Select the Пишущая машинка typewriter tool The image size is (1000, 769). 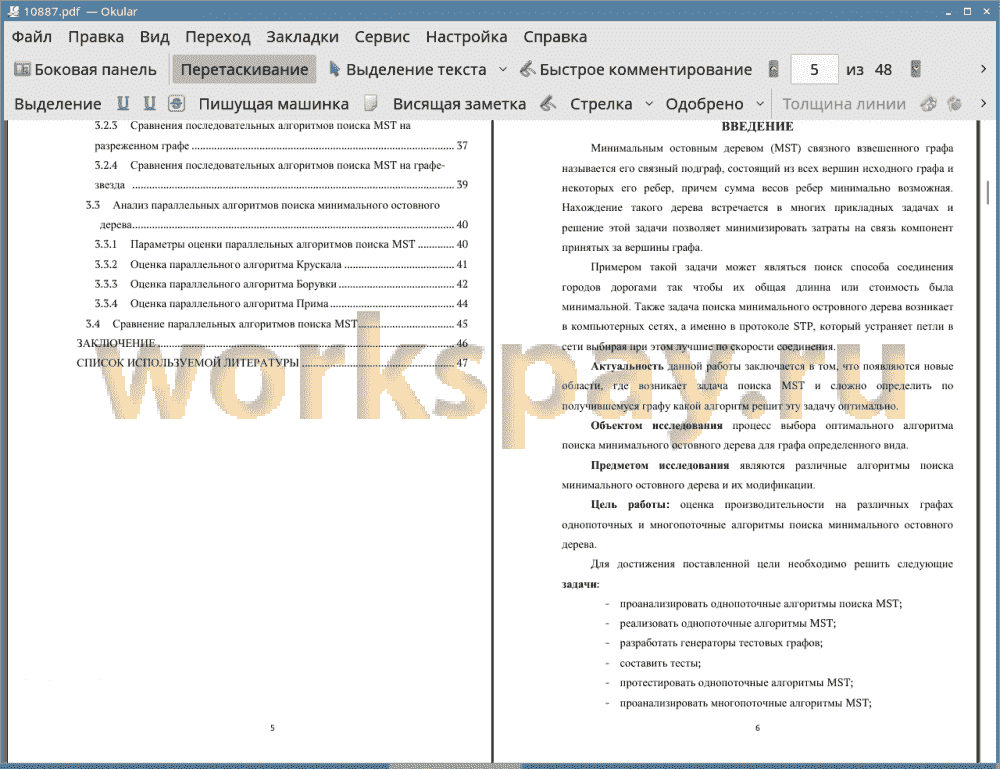pos(274,104)
